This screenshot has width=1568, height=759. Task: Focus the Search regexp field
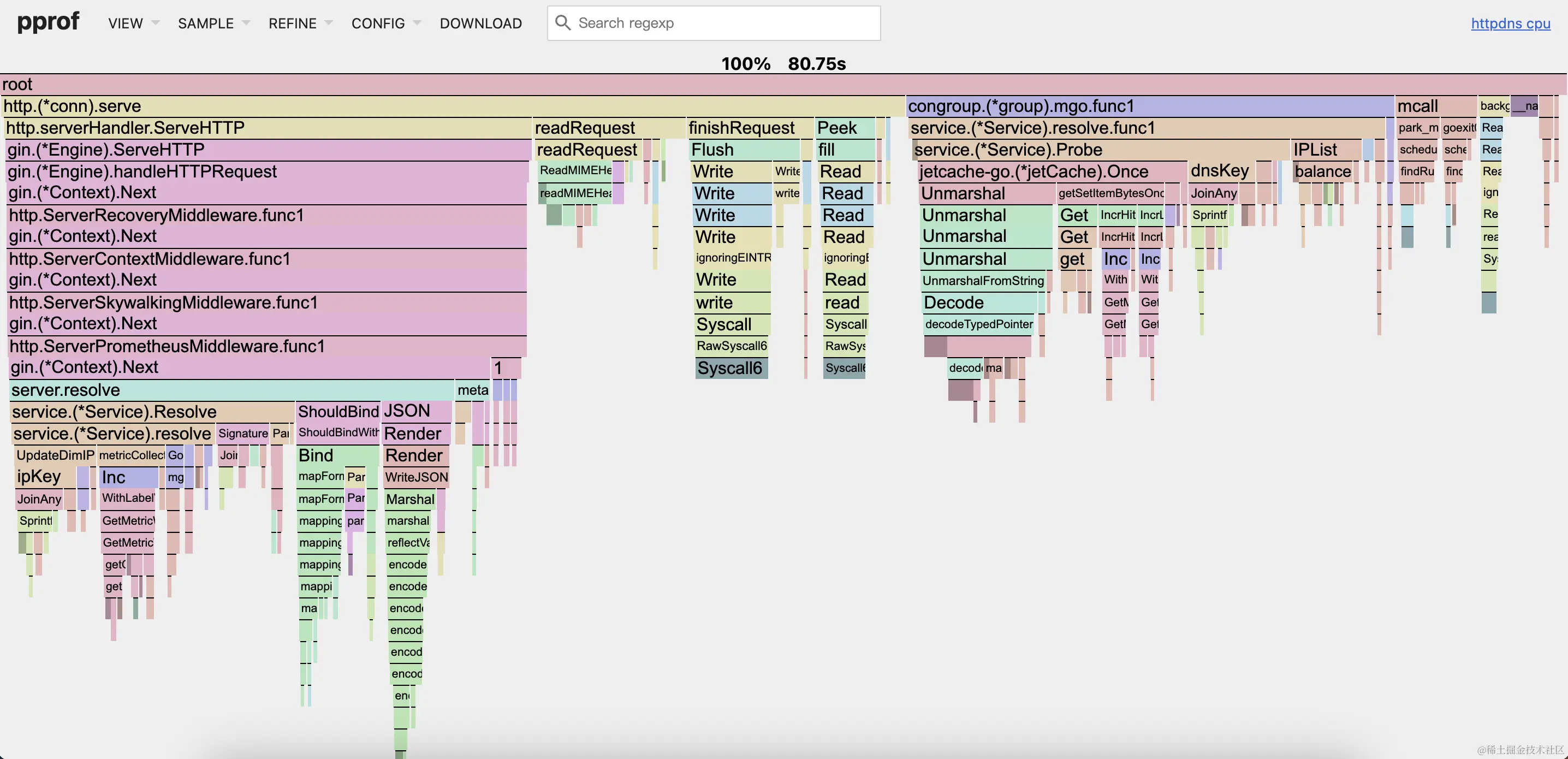[724, 23]
